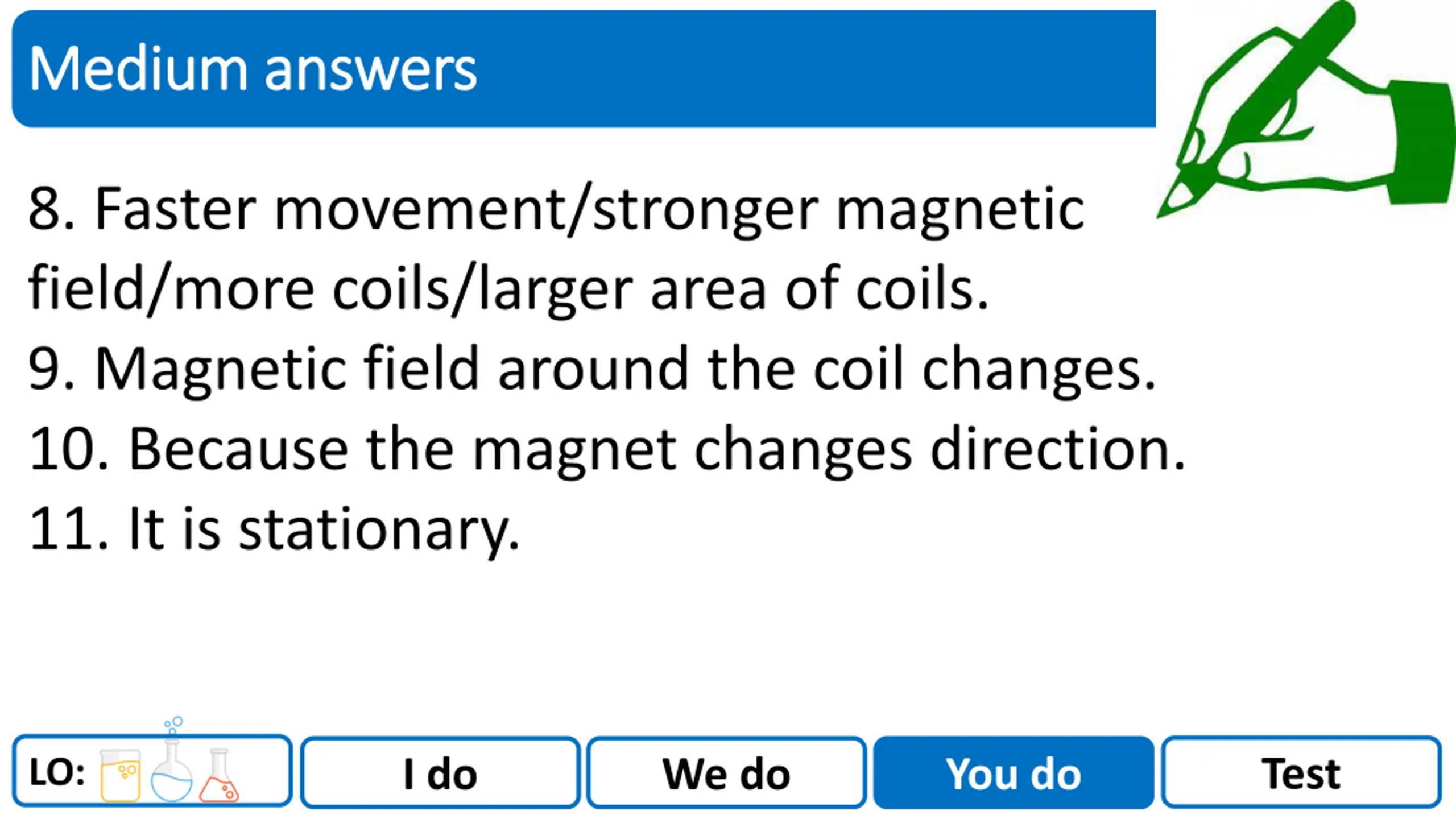Open the 'Test' tab
The width and height of the screenshot is (1456, 819).
tap(1301, 772)
